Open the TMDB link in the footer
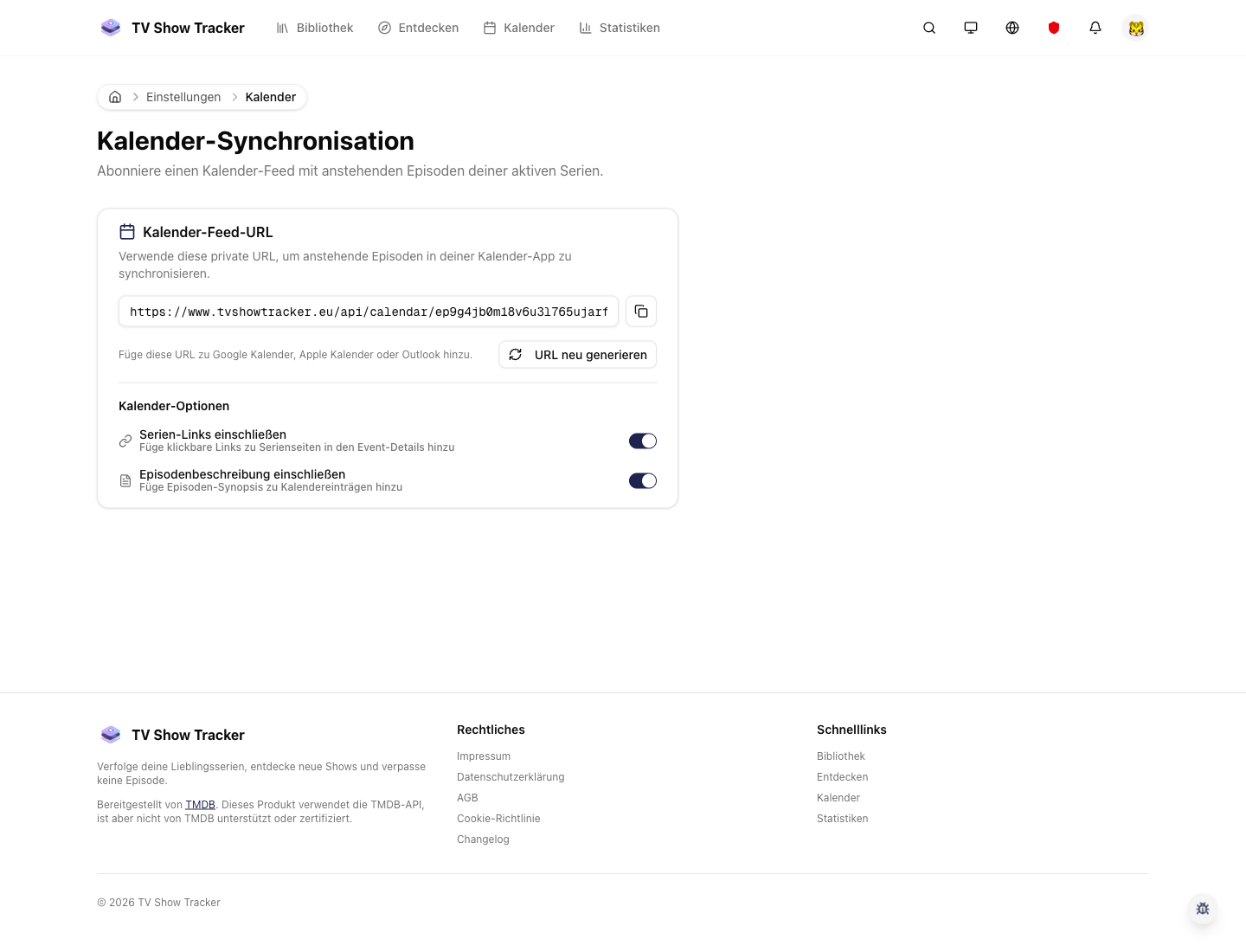The width and height of the screenshot is (1246, 952). click(200, 804)
